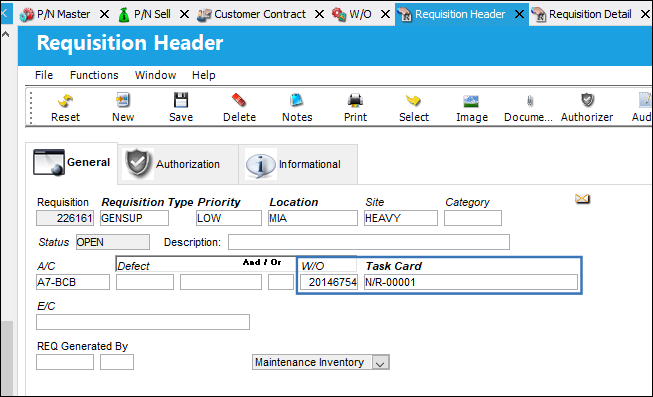Open the File menu
This screenshot has width=653, height=397.
point(44,75)
